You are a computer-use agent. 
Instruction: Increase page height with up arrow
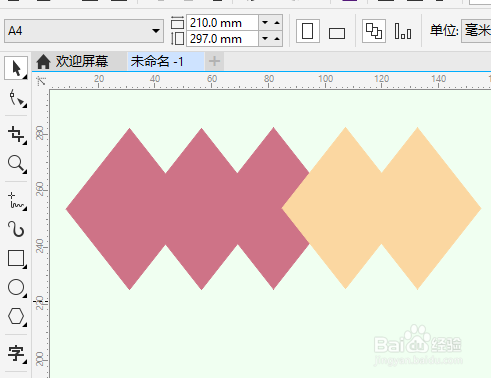pyautogui.click(x=277, y=39)
